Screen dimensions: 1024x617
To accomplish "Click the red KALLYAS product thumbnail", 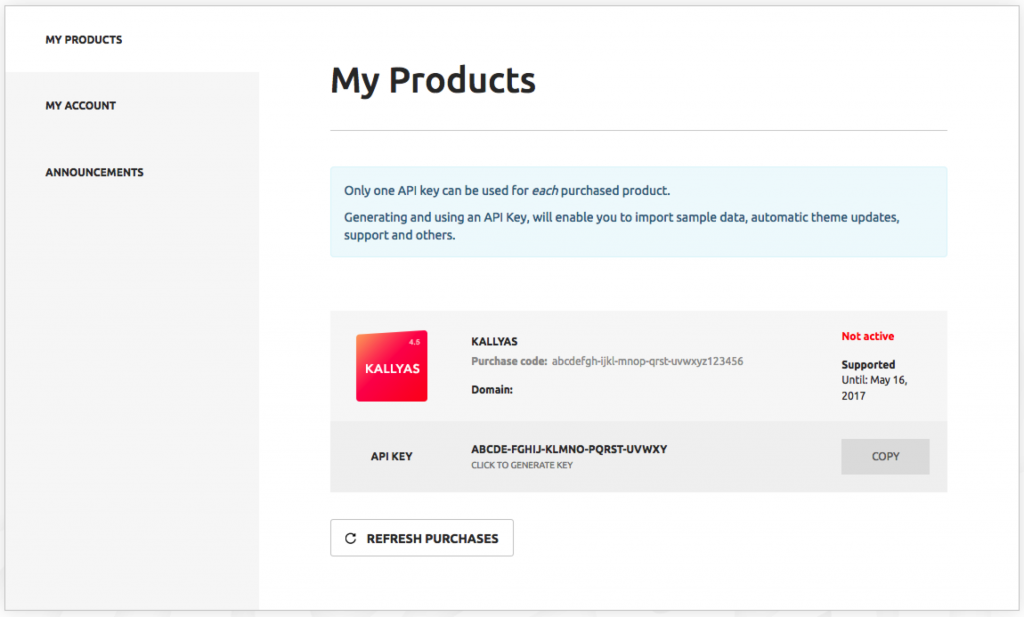I will pyautogui.click(x=392, y=366).
